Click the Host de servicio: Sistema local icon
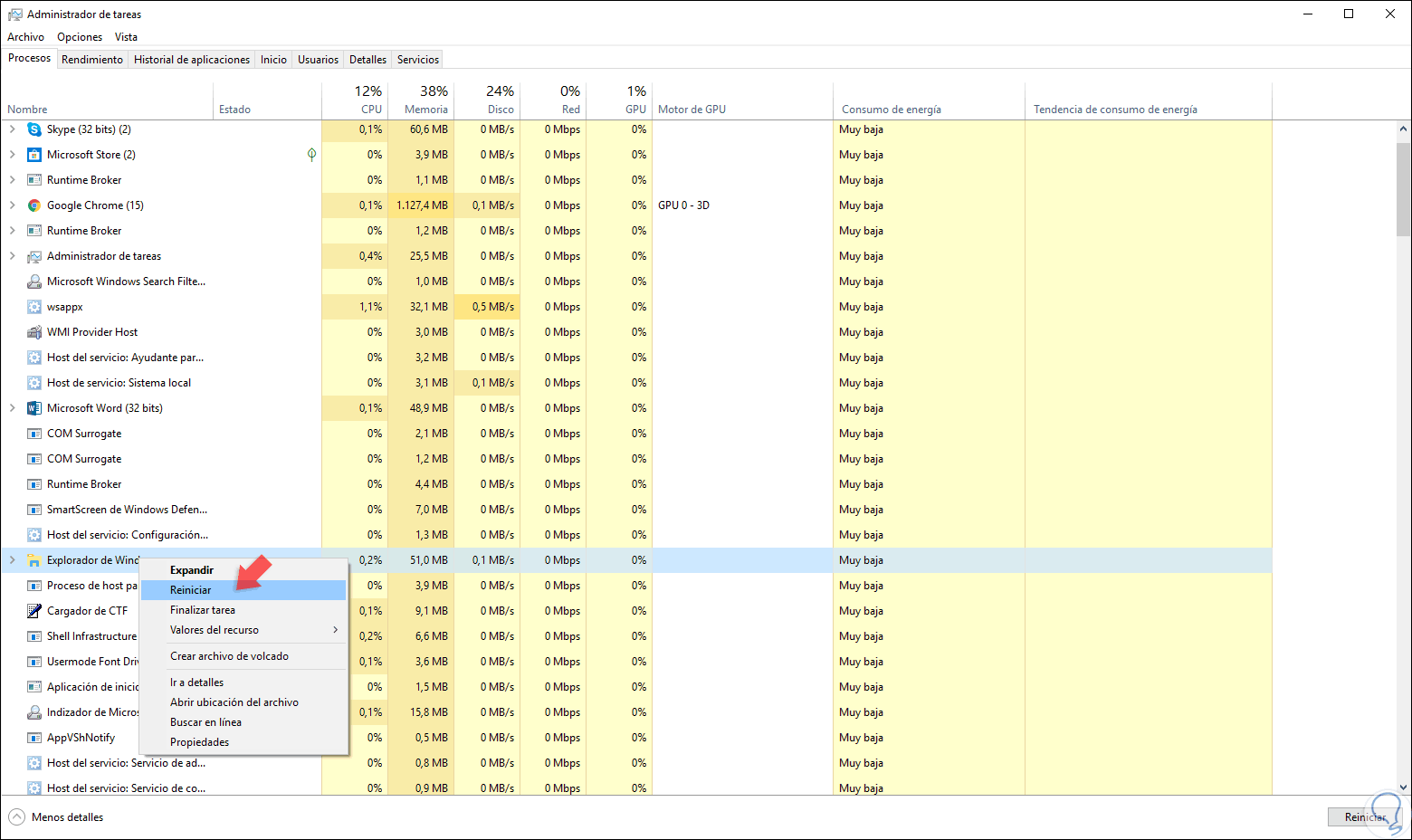1412x840 pixels. tap(34, 383)
